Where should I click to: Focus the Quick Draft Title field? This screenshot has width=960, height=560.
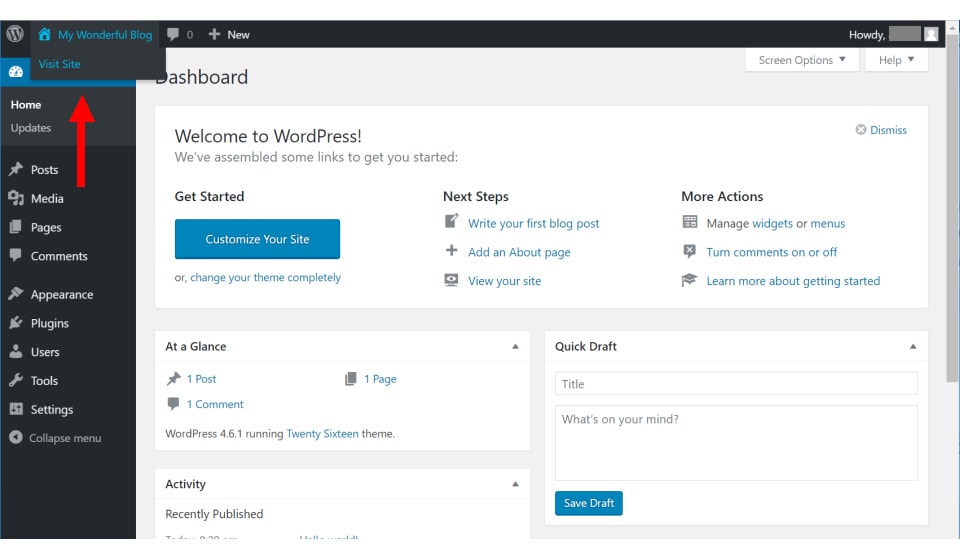[736, 384]
